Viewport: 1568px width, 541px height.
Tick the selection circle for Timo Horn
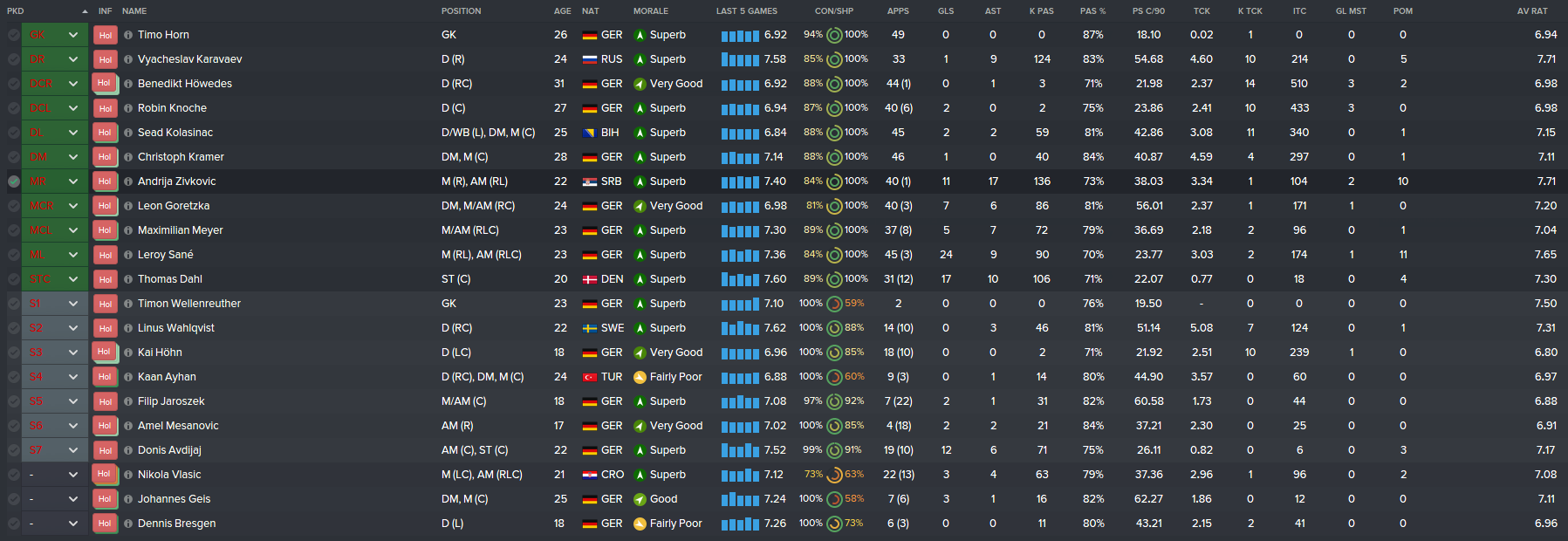coord(13,35)
